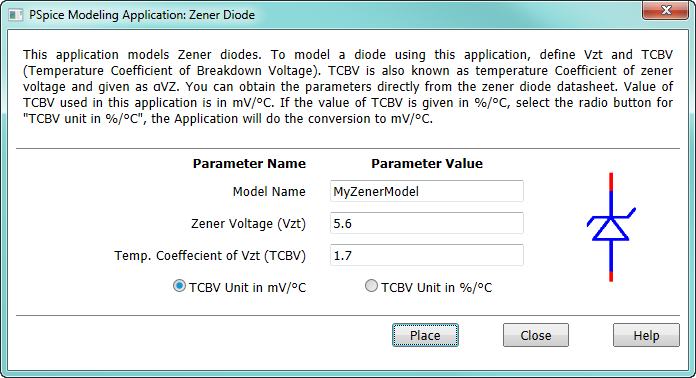Viewport: 696px width, 378px height.
Task: Click the Zener Voltage (Vzt) label
Action: (249, 224)
